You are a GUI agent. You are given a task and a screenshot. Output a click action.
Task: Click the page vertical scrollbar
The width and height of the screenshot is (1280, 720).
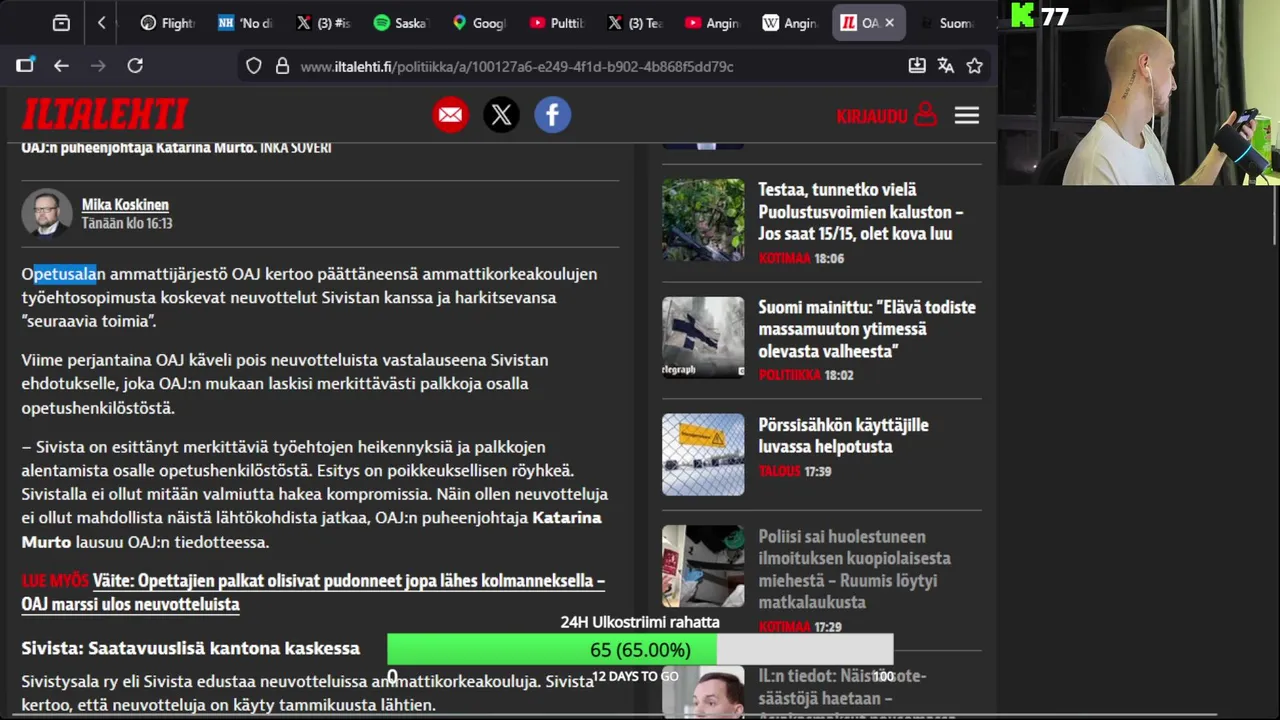(1274, 215)
